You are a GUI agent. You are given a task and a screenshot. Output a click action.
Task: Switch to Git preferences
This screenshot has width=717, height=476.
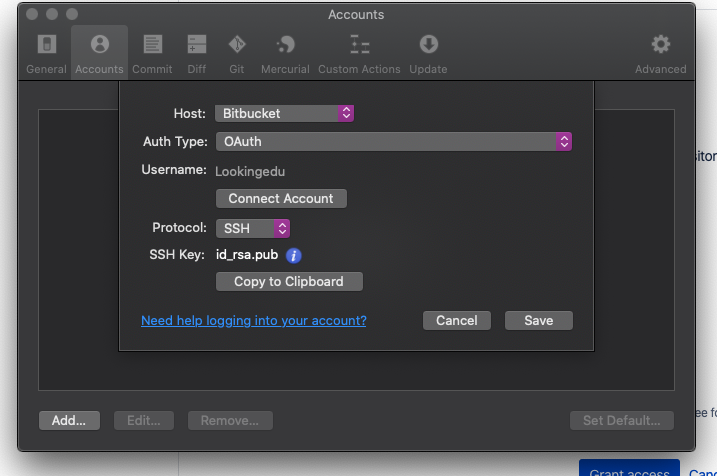click(237, 53)
